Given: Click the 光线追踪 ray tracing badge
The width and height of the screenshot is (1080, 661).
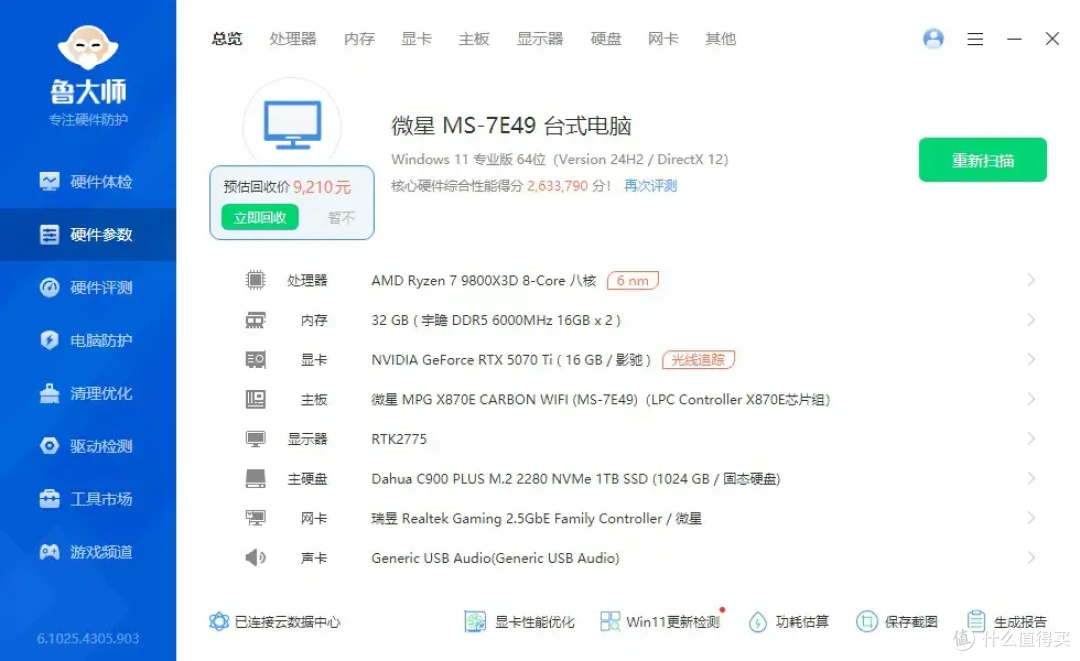Looking at the screenshot, I should click(698, 360).
